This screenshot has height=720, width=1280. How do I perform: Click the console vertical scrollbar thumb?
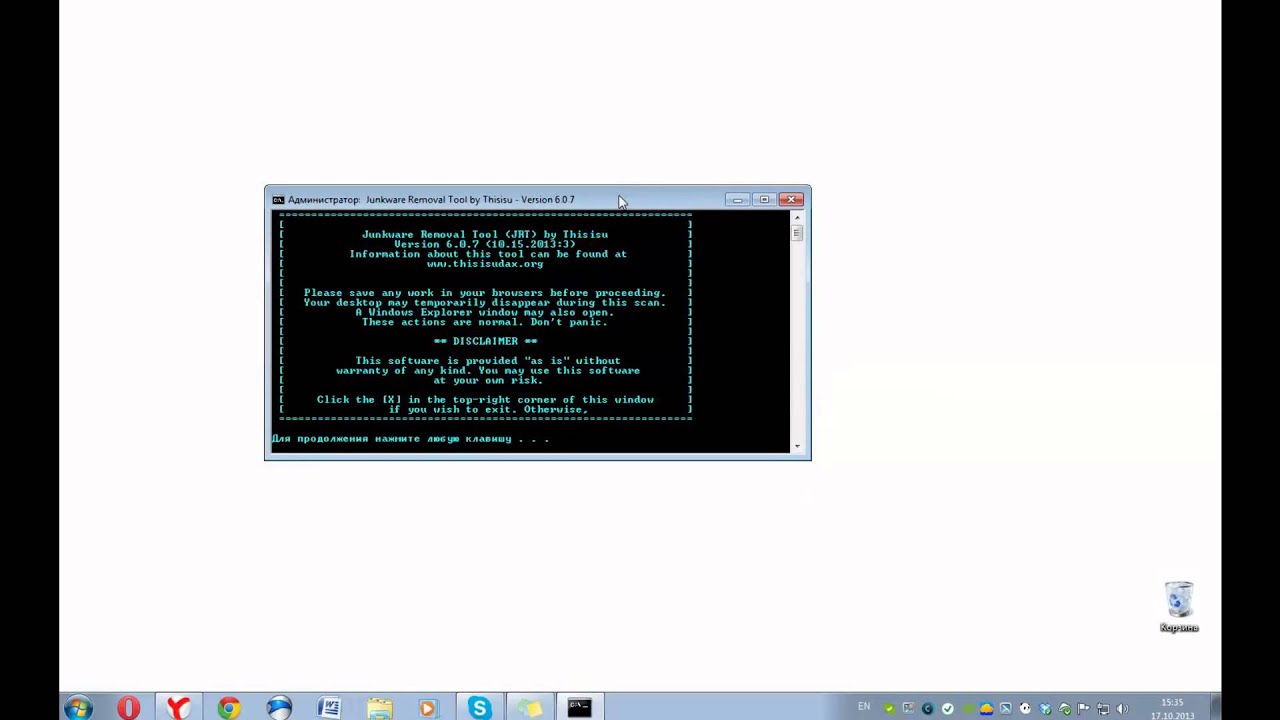coord(797,233)
